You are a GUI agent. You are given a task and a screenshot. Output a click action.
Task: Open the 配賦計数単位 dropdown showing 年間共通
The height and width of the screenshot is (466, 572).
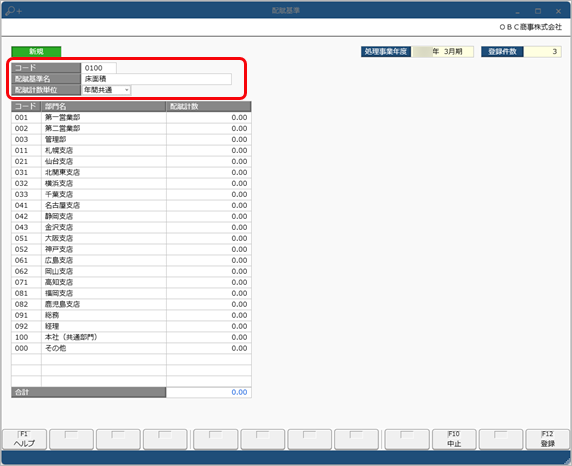tap(106, 90)
